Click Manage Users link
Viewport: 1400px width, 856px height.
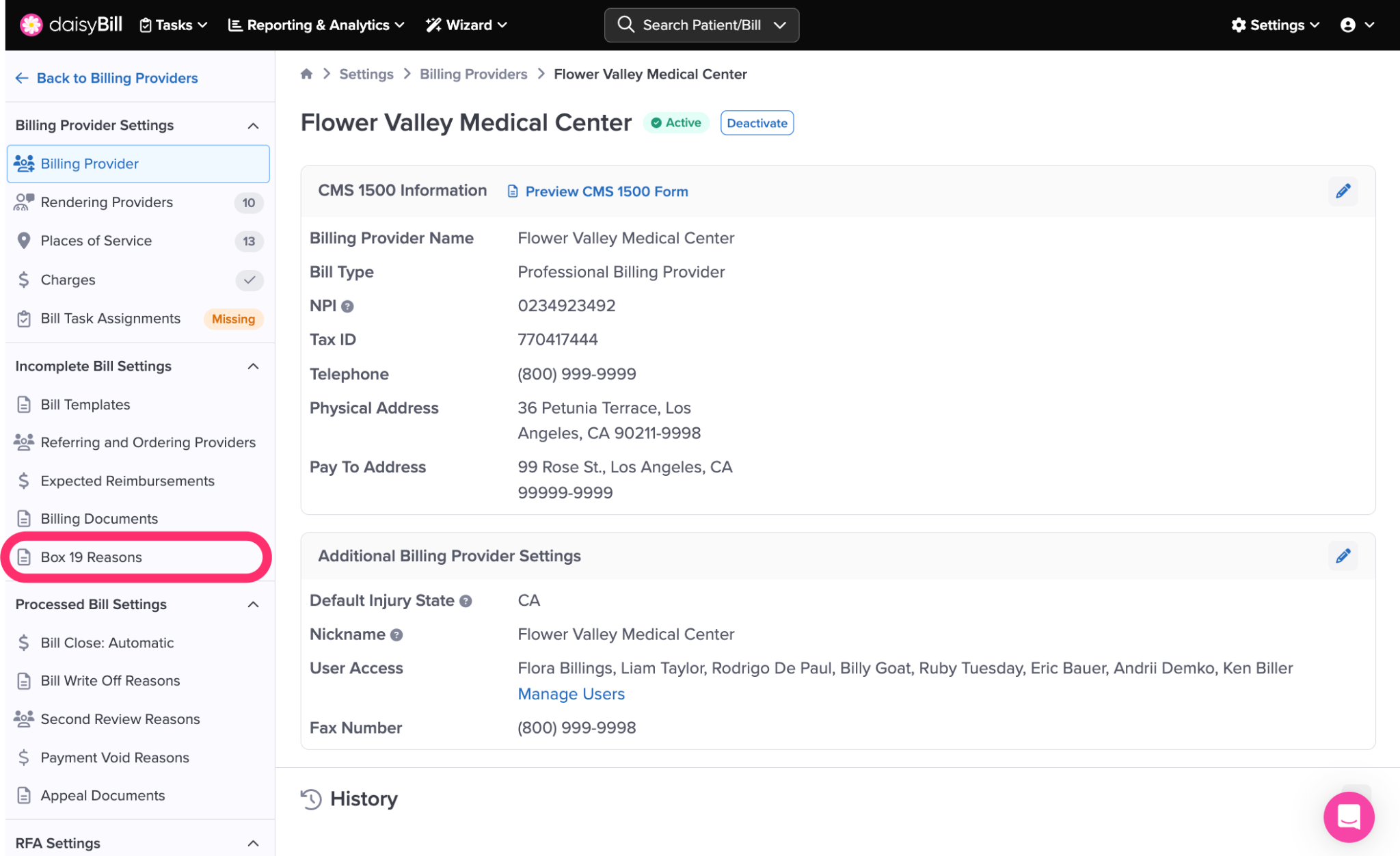click(x=571, y=694)
